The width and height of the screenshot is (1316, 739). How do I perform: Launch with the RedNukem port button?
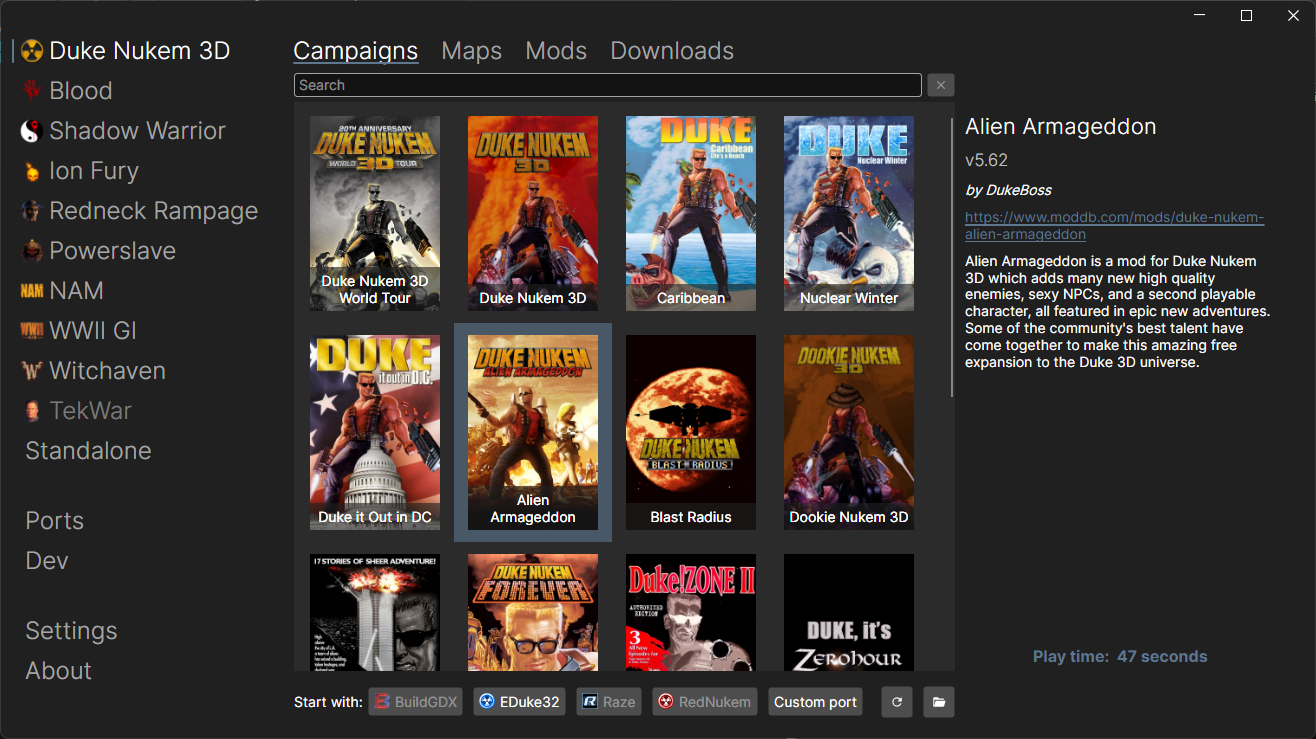(704, 702)
